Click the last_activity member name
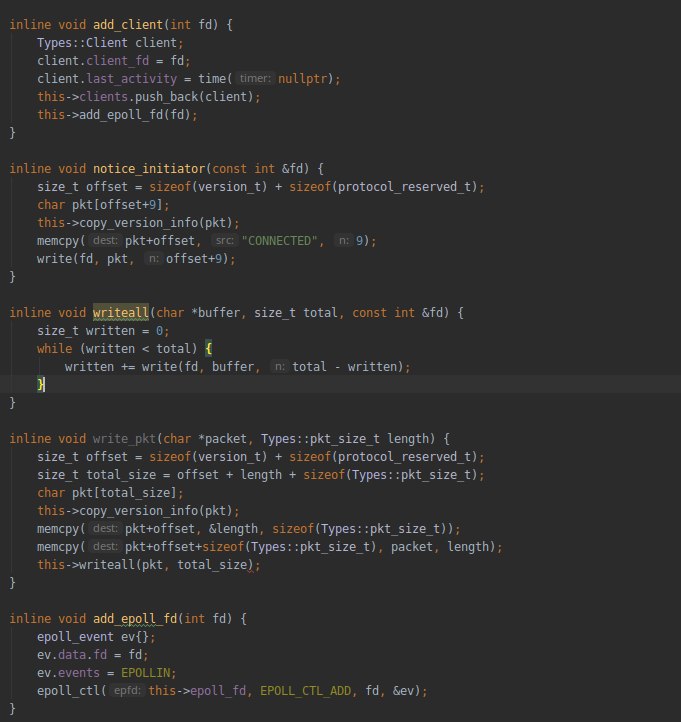The width and height of the screenshot is (681, 722). pos(131,79)
